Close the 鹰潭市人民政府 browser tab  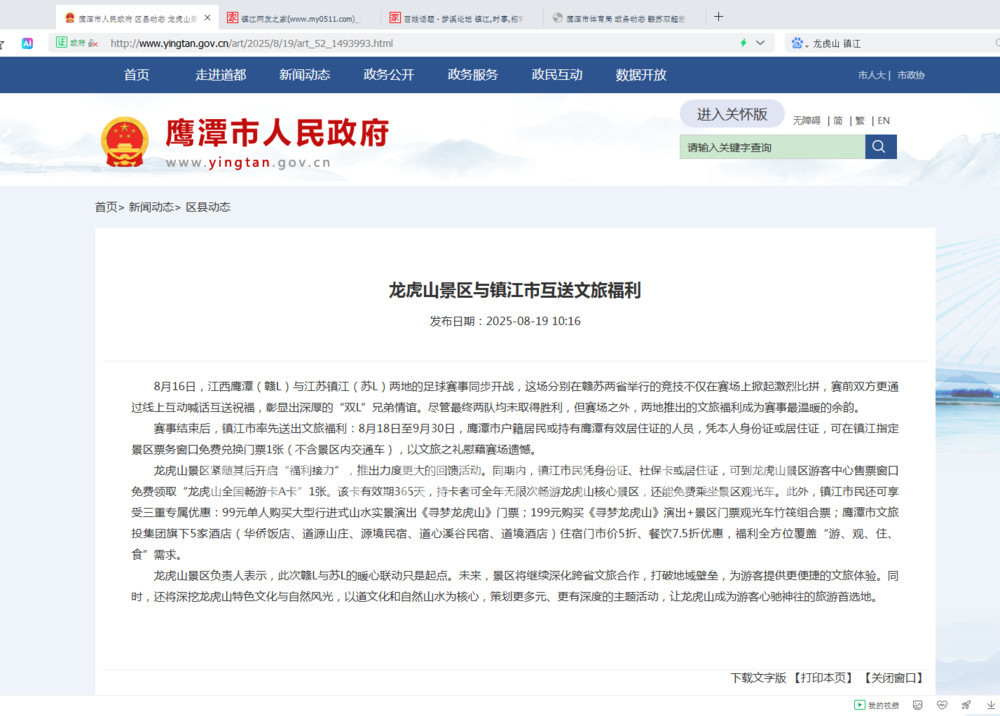[x=208, y=18]
